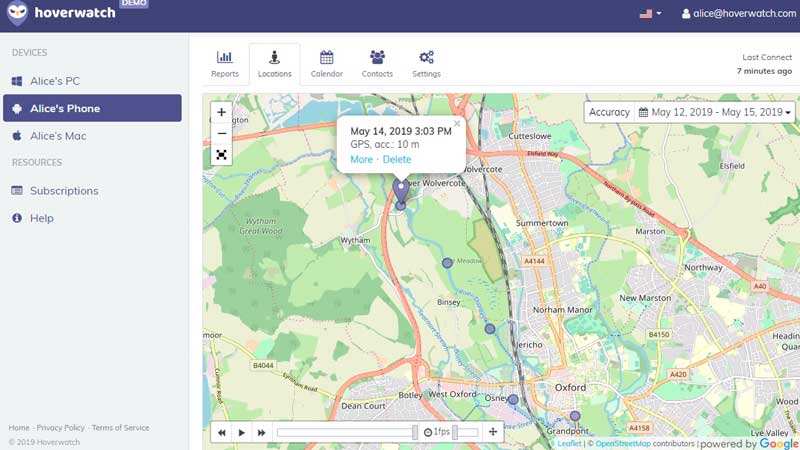Click the selected location pin marker
The image size is (800, 450).
[401, 190]
